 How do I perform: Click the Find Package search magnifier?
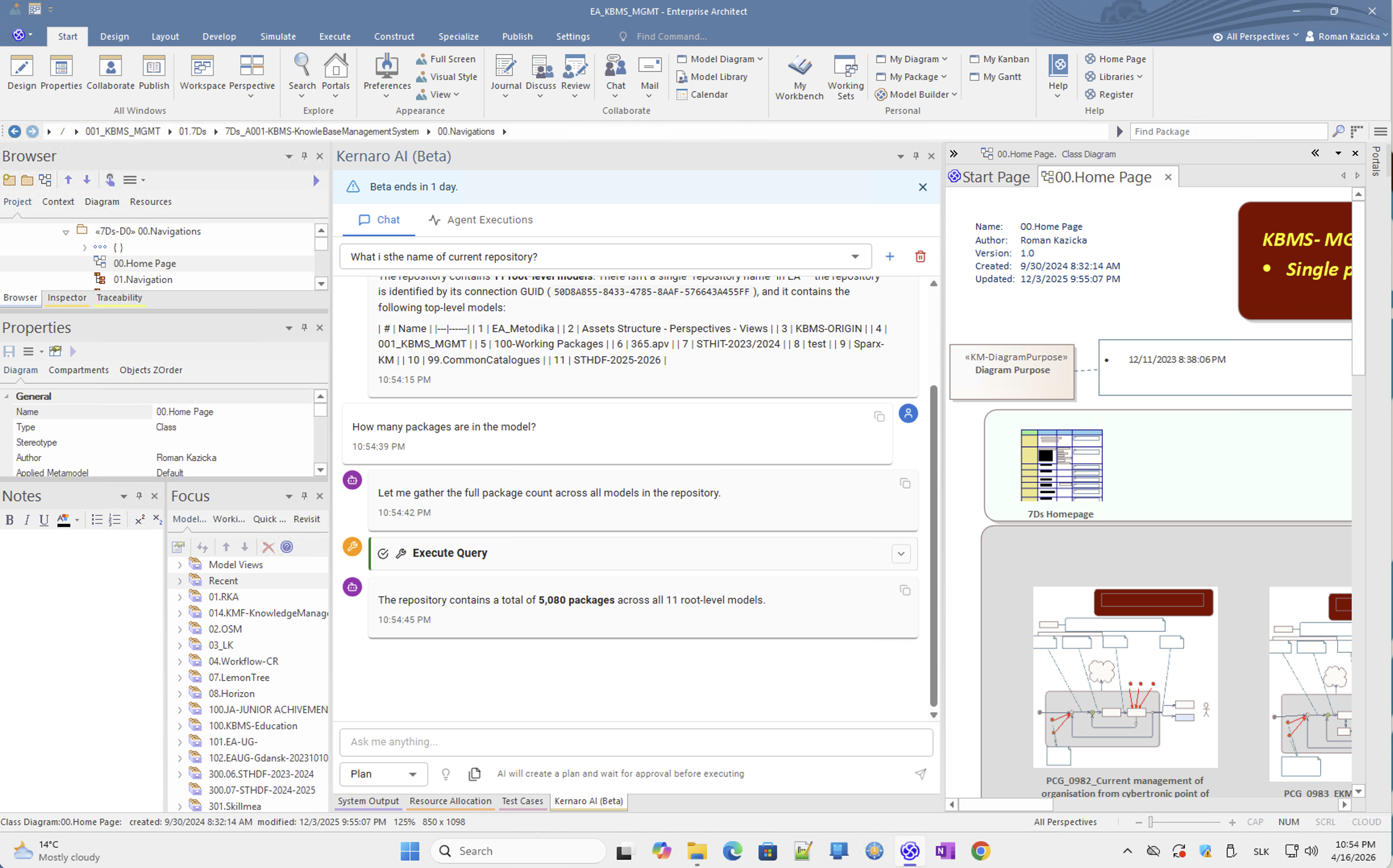coord(1338,131)
